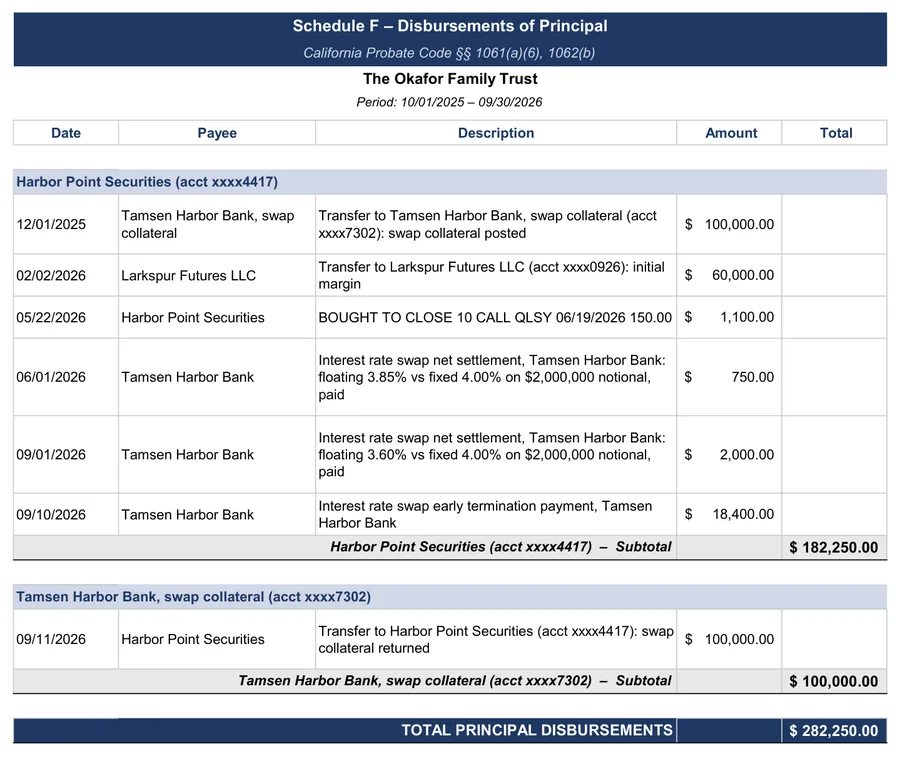Click the date 09/10/2026
This screenshot has width=900, height=767.
tap(51, 514)
